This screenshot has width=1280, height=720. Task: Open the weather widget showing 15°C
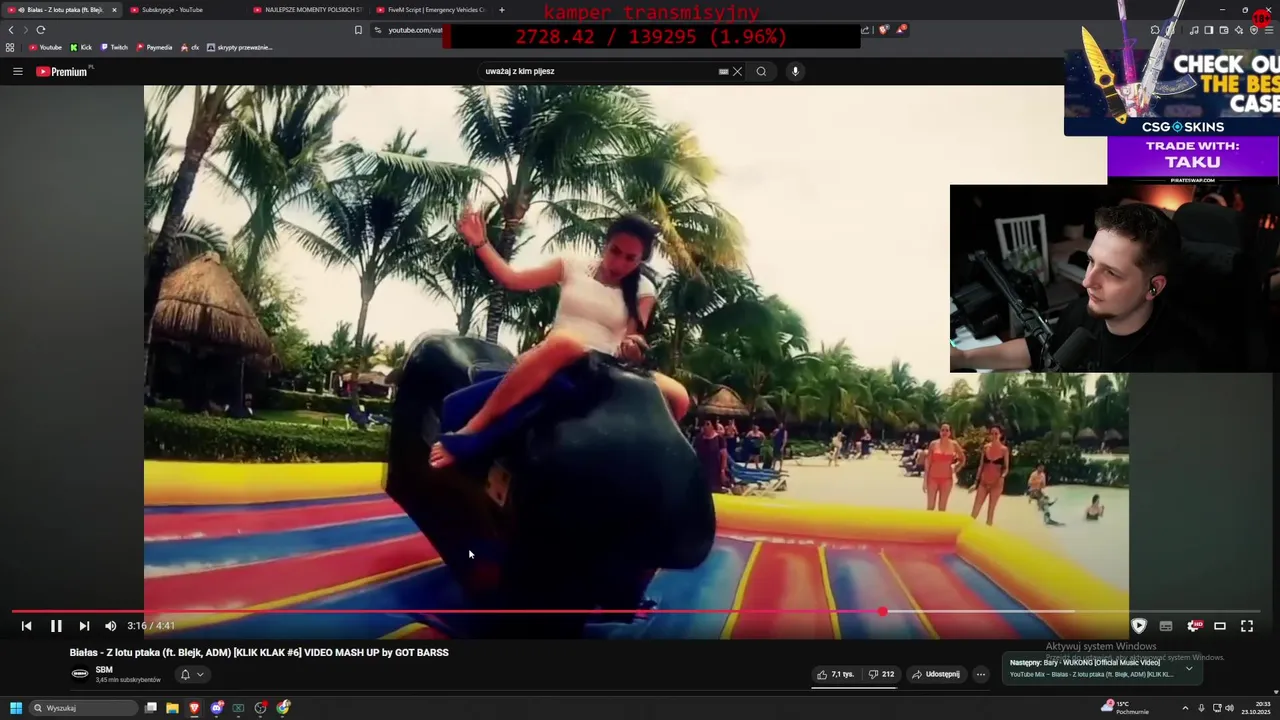(1124, 708)
